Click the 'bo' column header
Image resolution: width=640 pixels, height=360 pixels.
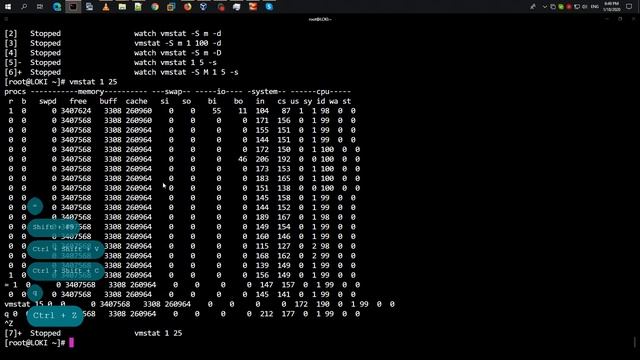238,101
